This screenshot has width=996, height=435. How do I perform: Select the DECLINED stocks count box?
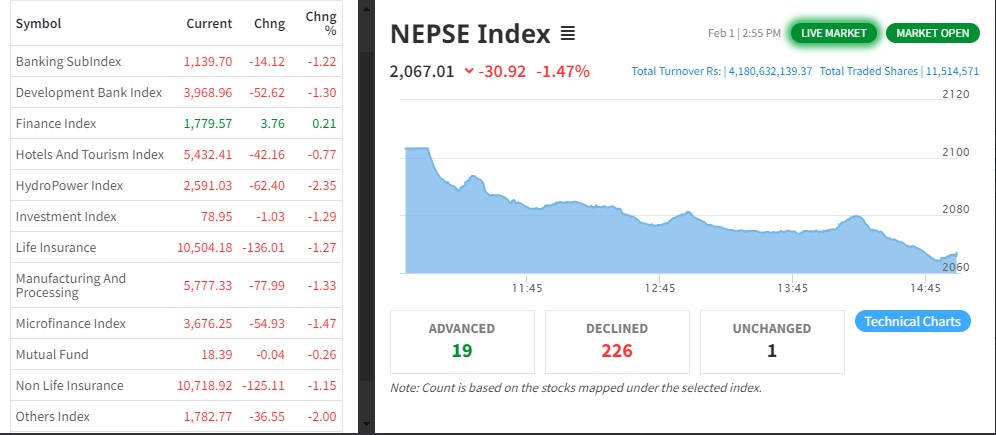tap(617, 340)
